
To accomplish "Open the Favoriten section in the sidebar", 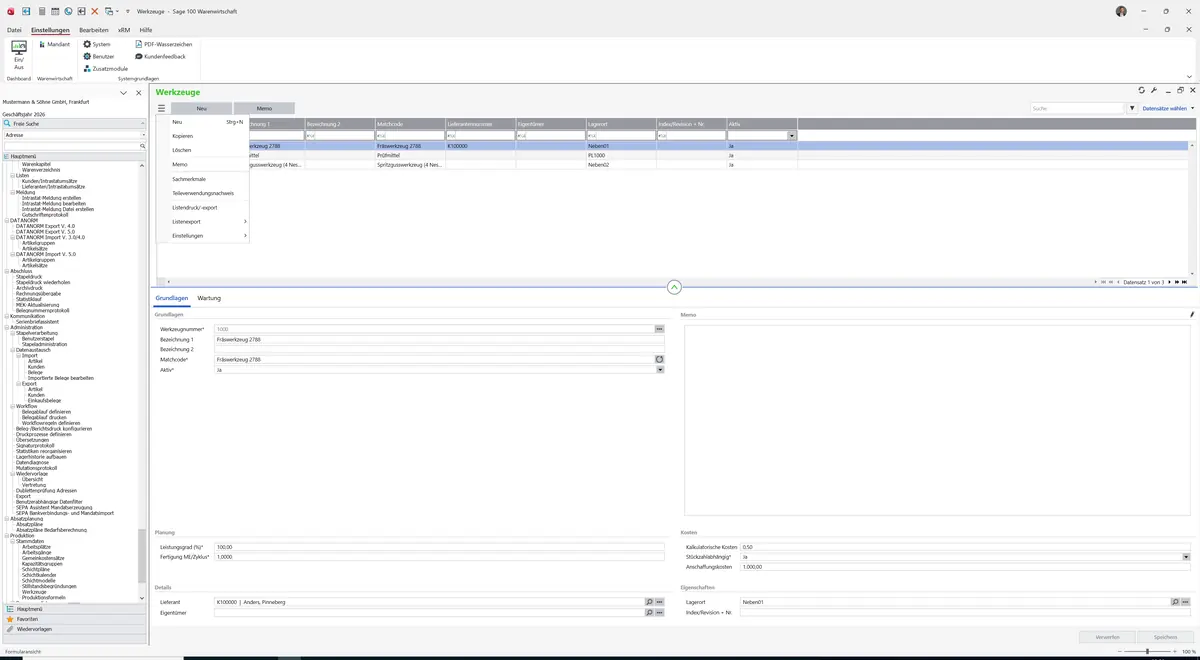I will coord(74,619).
